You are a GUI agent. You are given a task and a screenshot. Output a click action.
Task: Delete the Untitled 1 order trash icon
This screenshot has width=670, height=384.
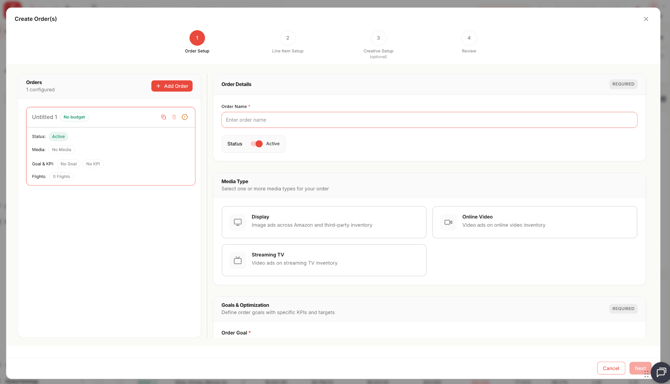point(174,117)
